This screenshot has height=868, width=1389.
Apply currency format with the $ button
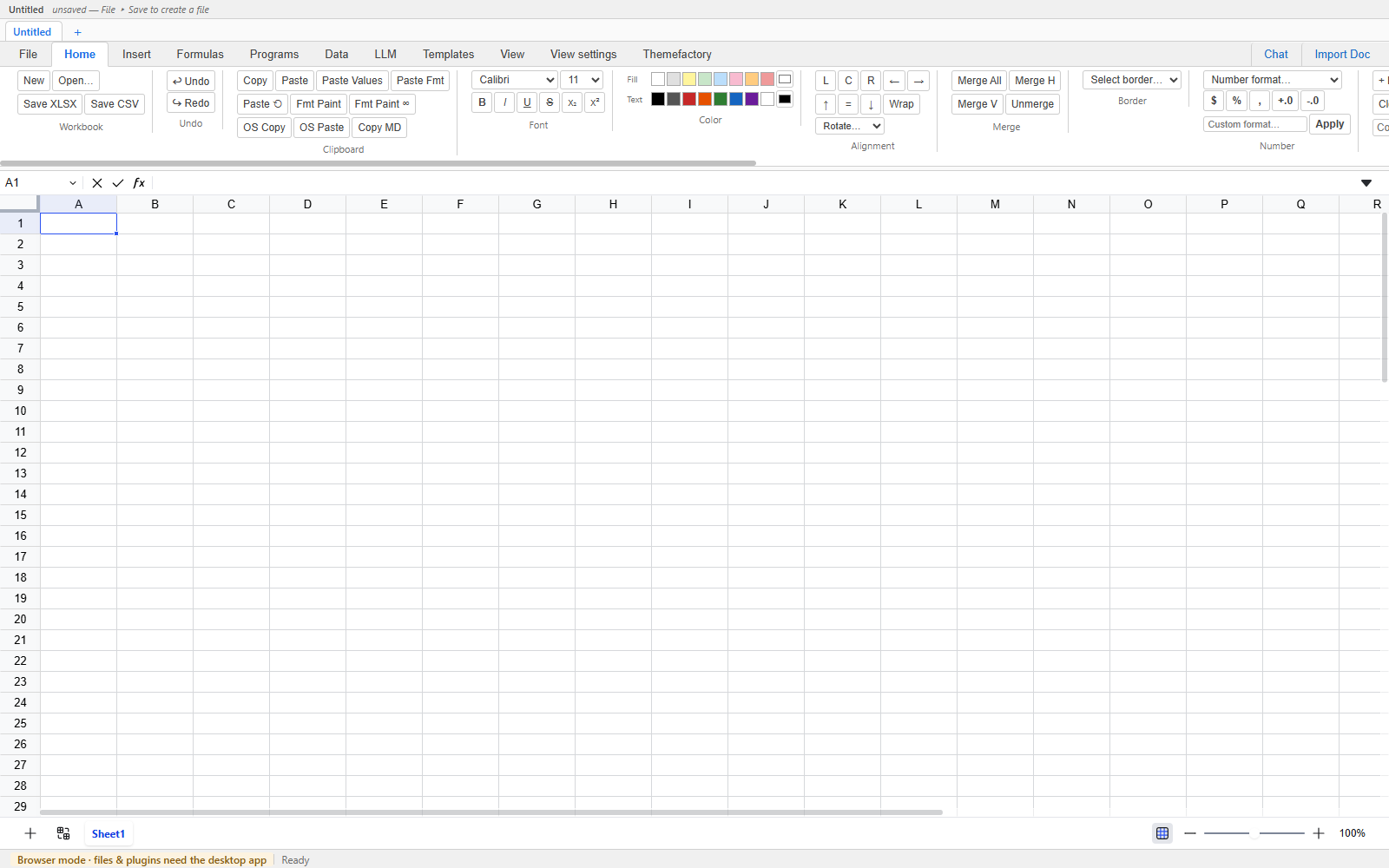click(1214, 101)
